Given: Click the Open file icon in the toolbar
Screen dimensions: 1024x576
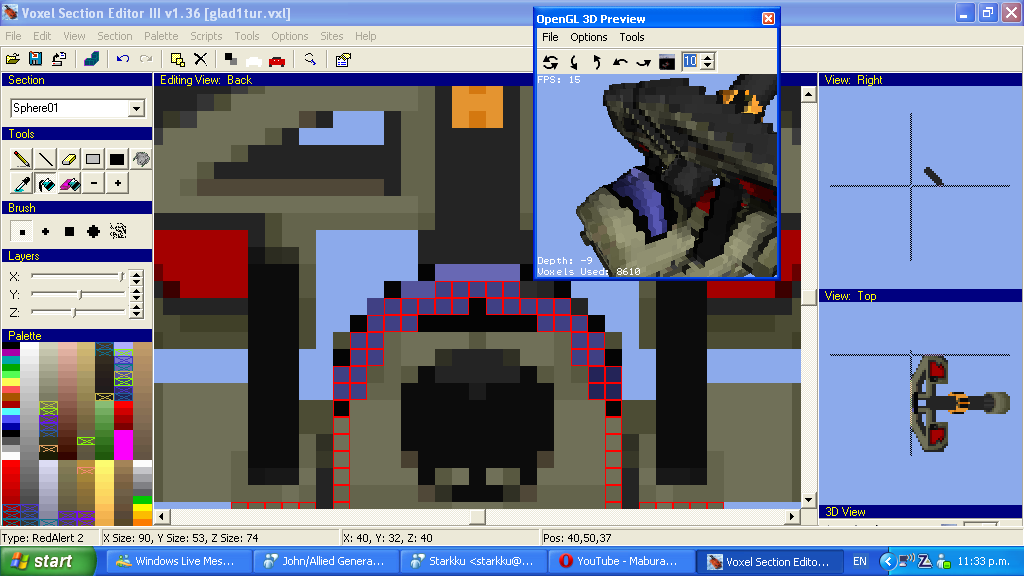Looking at the screenshot, I should (12, 59).
